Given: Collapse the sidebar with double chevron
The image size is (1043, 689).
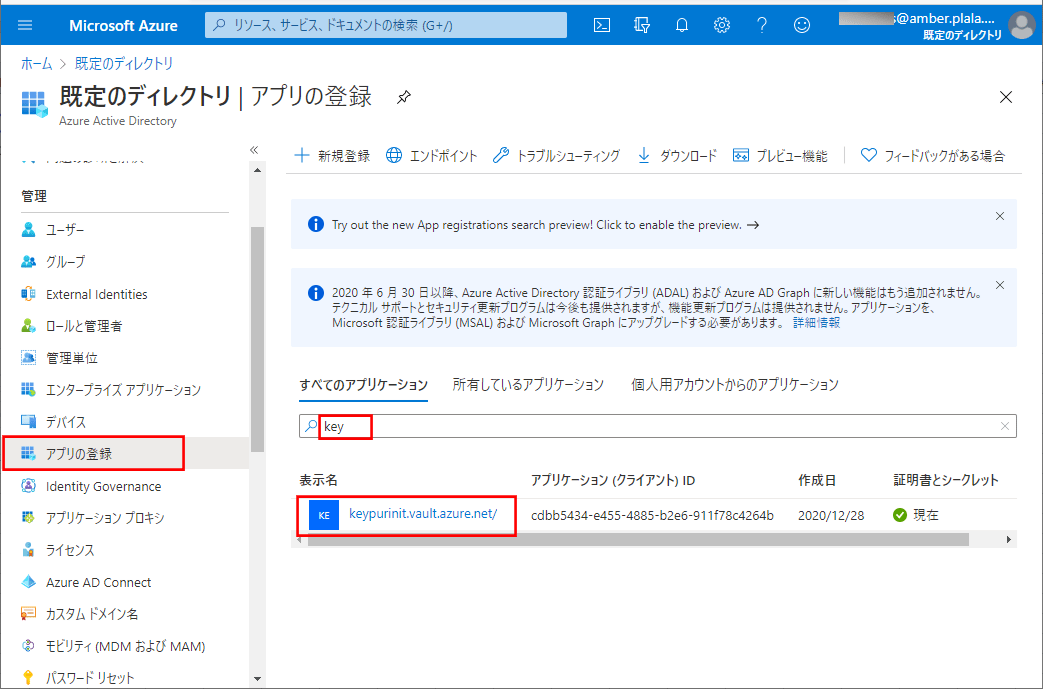Looking at the screenshot, I should (254, 150).
